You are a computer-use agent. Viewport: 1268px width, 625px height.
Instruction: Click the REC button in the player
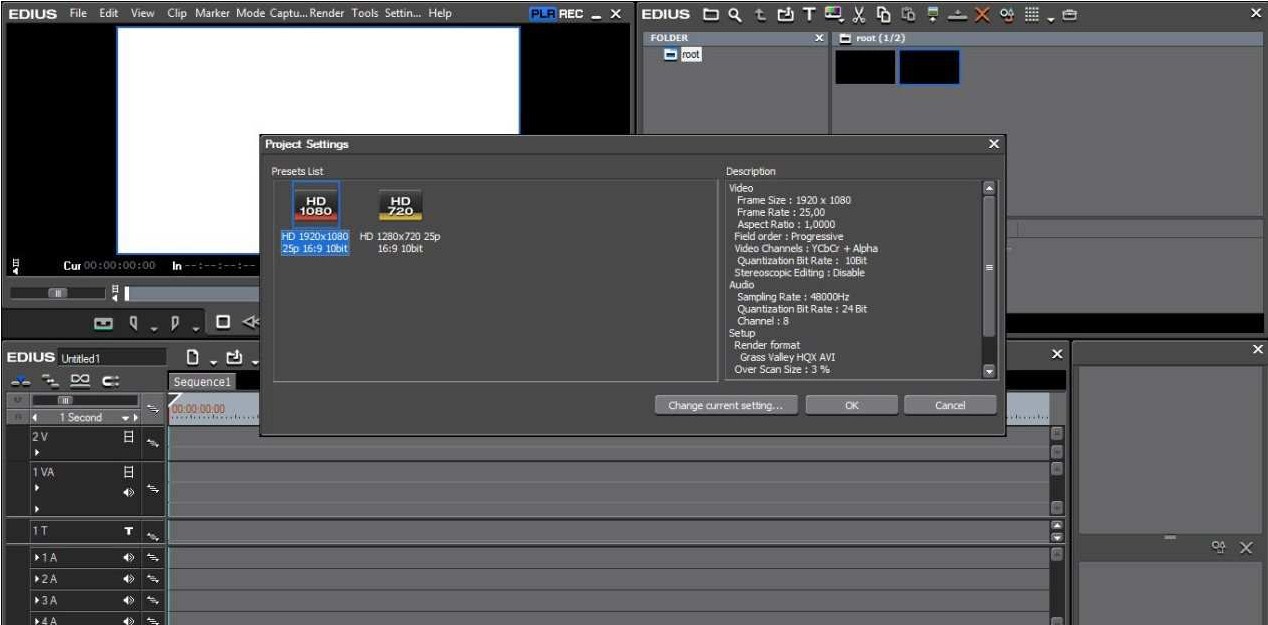[572, 14]
